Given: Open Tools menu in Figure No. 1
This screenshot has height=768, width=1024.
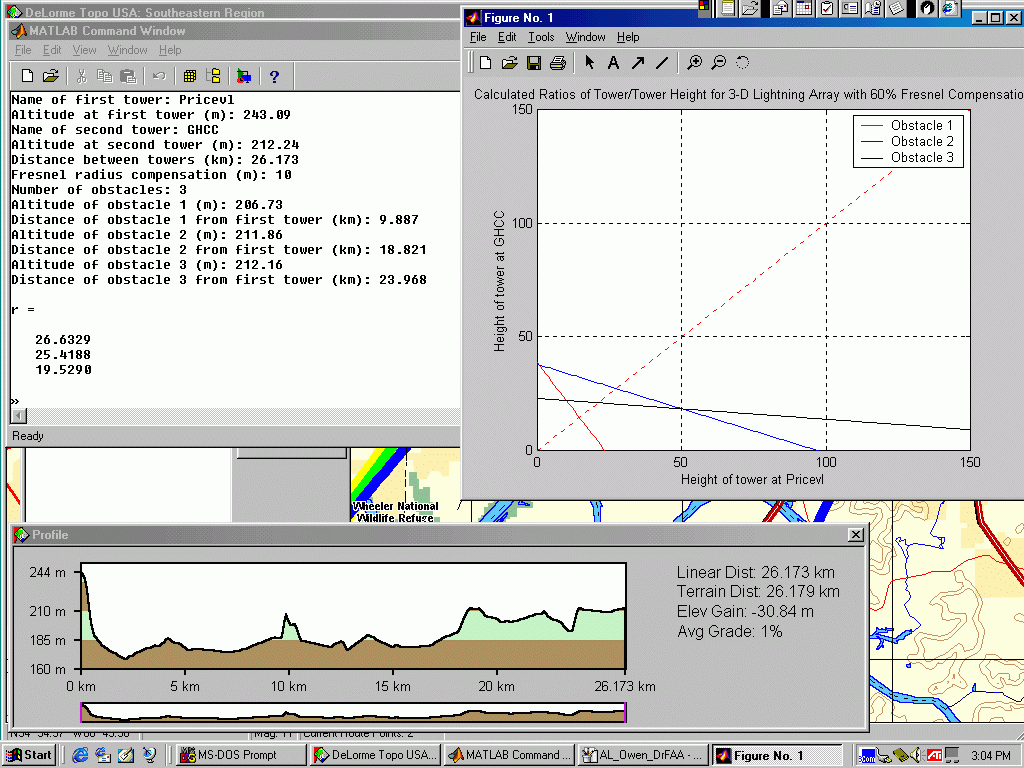Looking at the screenshot, I should [541, 37].
